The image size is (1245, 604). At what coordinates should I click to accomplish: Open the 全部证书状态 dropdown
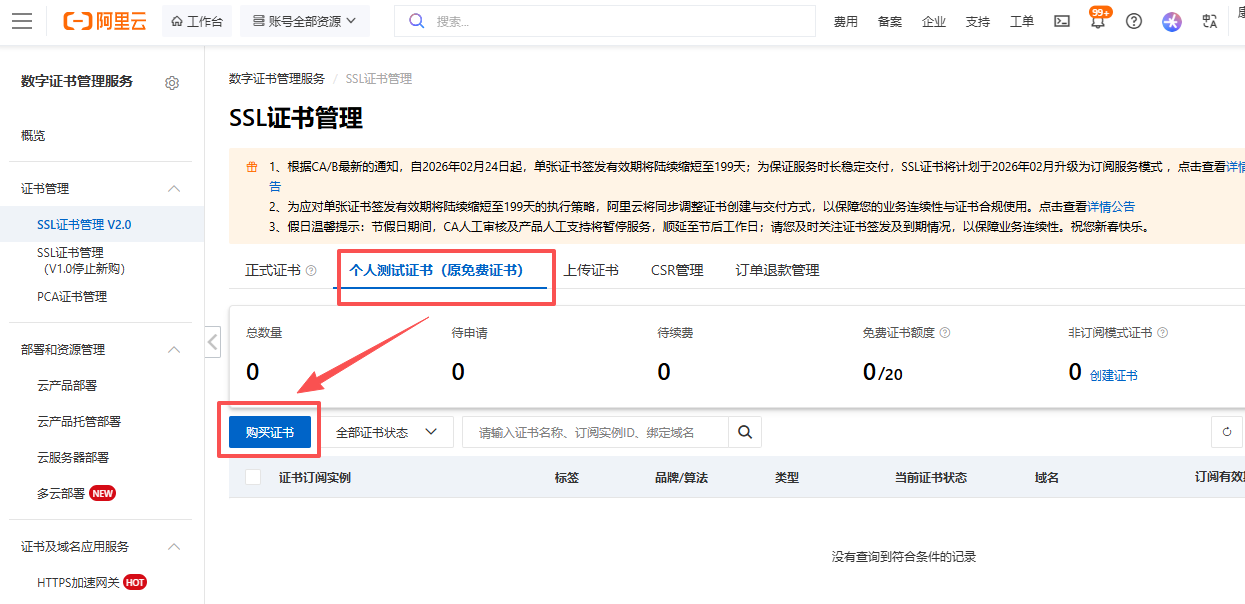387,432
